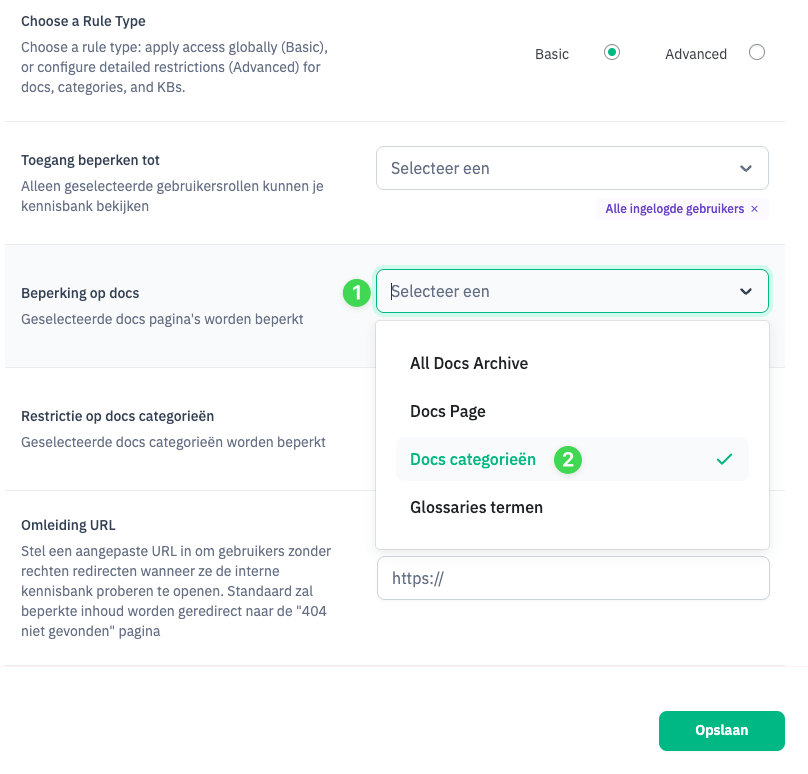Pick 'Glossaries termen' from the list
808x774 pixels.
coord(476,507)
